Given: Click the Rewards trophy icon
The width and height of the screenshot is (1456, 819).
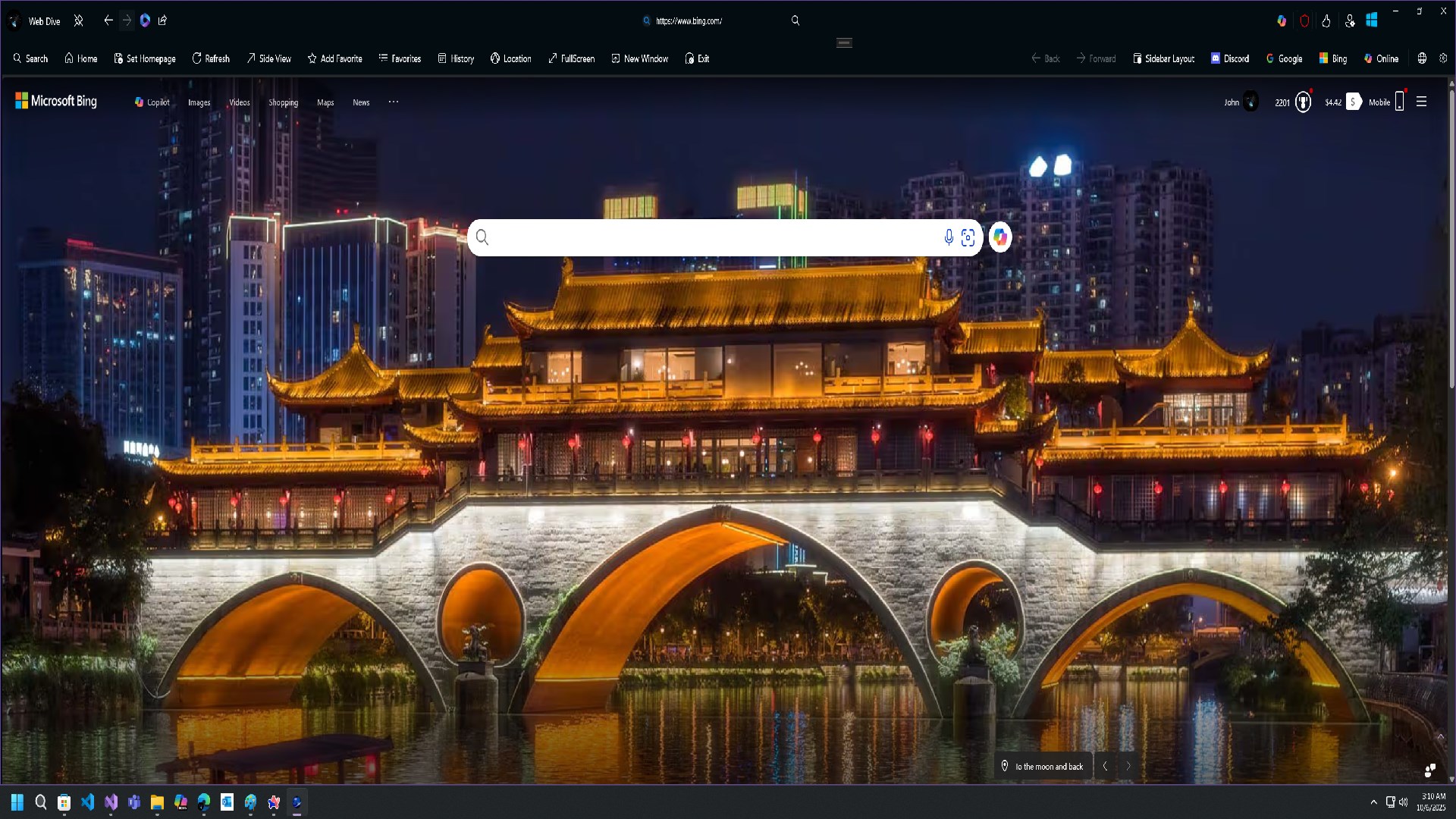Looking at the screenshot, I should [x=1303, y=102].
